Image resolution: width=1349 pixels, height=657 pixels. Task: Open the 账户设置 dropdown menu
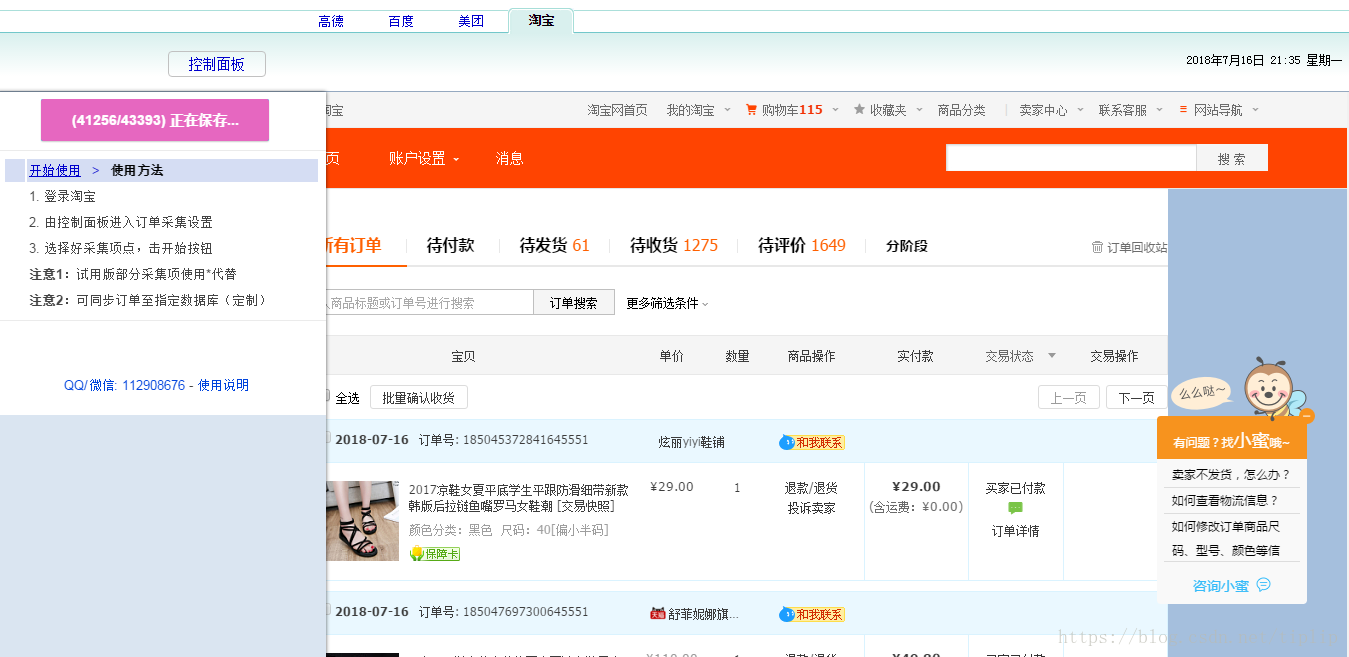(x=424, y=158)
